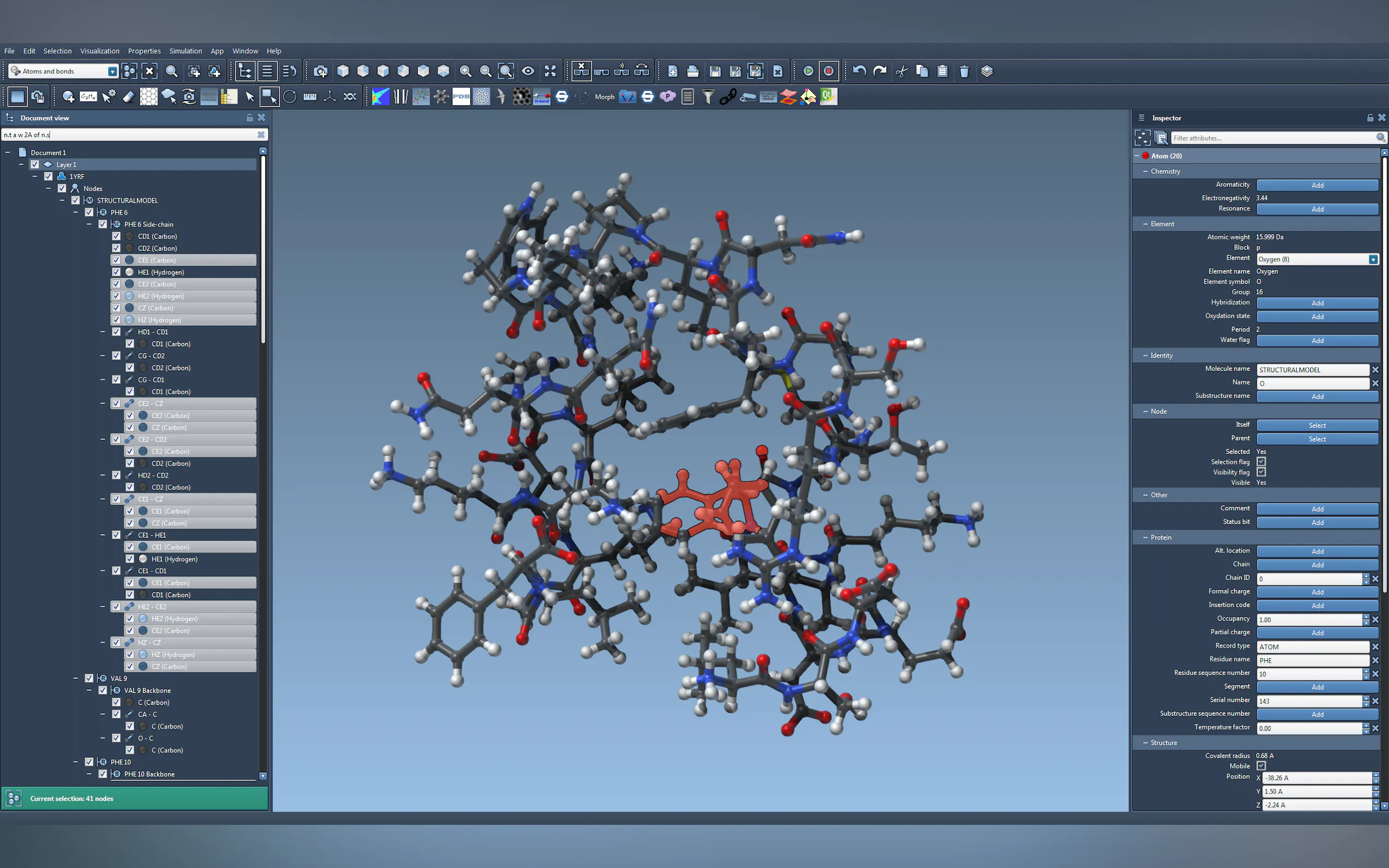The width and height of the screenshot is (1389, 868).
Task: Open the Element Oxygen (8) dropdown
Action: (x=1373, y=260)
